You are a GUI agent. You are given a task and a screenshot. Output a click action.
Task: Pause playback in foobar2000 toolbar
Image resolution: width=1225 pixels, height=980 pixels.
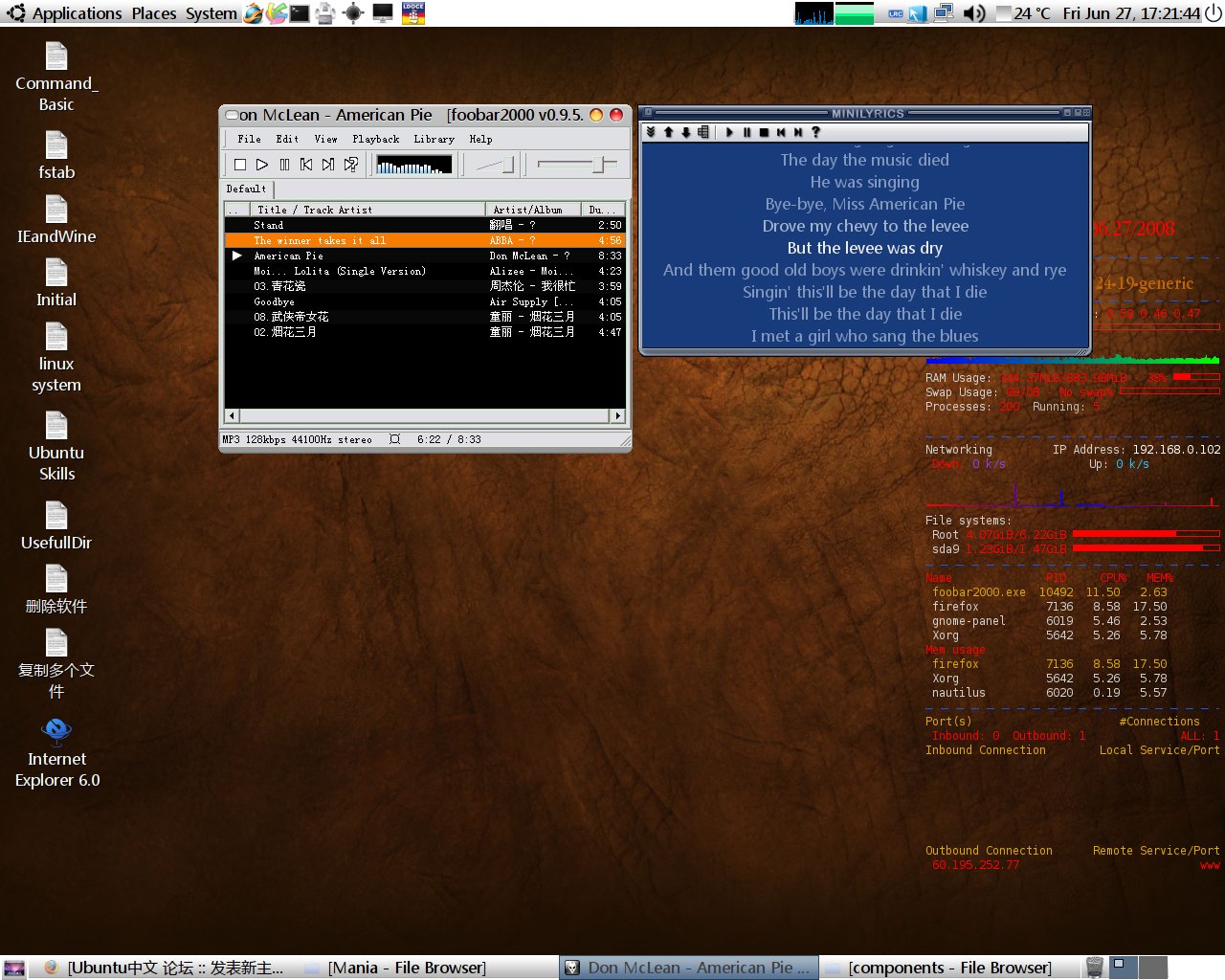[284, 165]
